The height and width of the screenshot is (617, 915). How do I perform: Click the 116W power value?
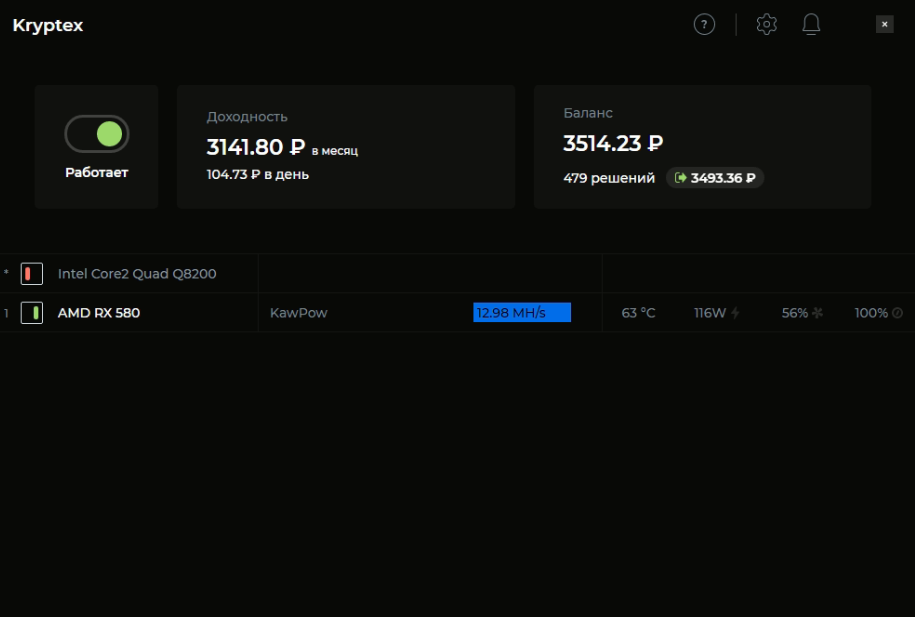tap(710, 313)
